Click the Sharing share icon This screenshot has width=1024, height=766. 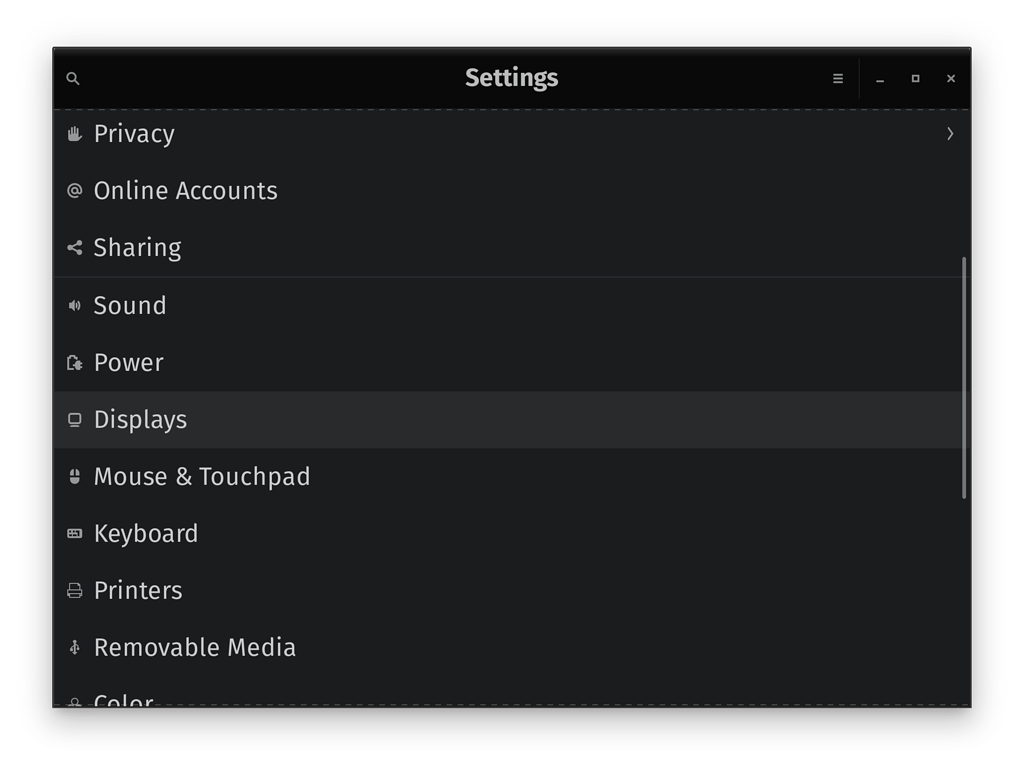tap(74, 248)
